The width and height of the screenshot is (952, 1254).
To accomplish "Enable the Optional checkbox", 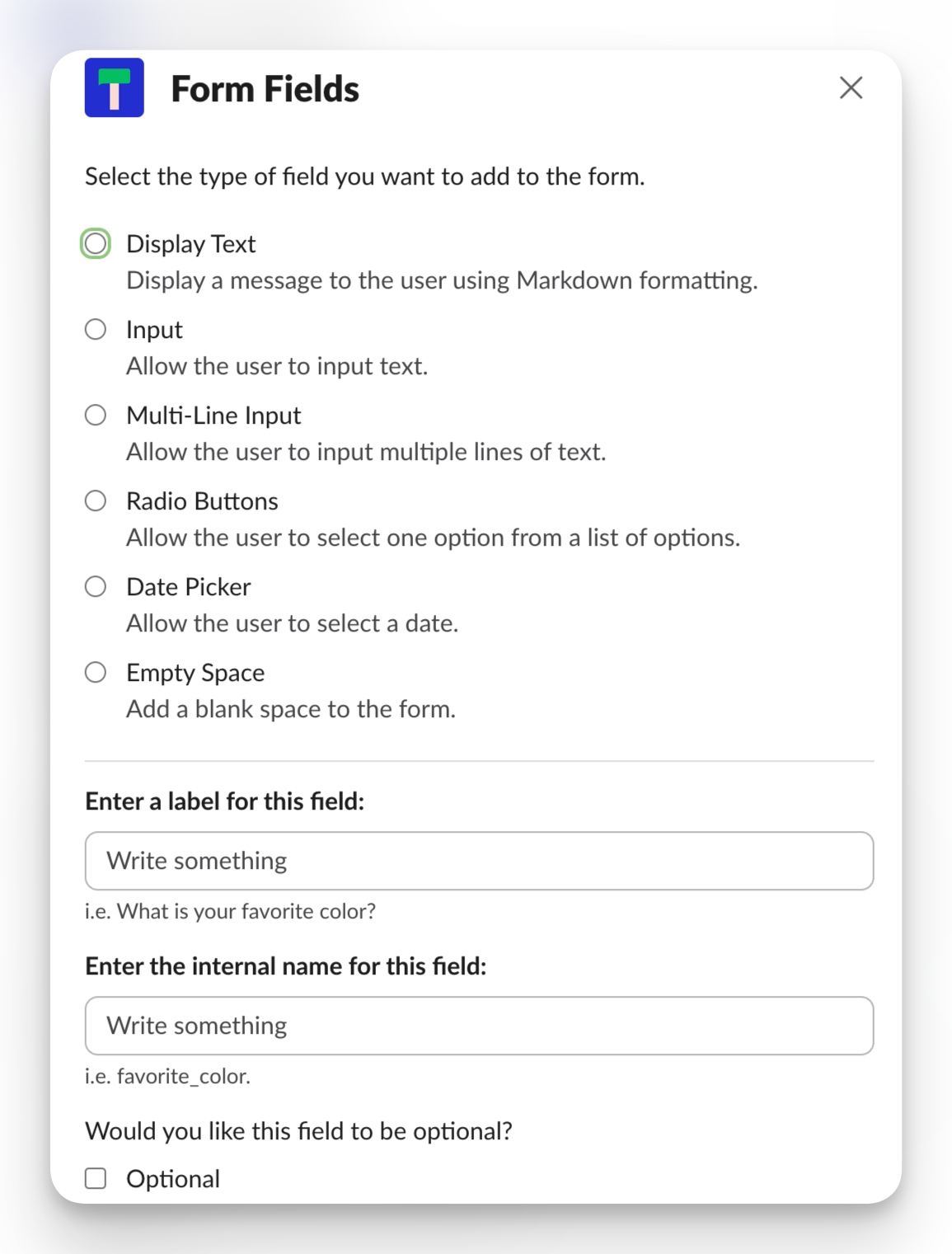I will [x=96, y=1179].
